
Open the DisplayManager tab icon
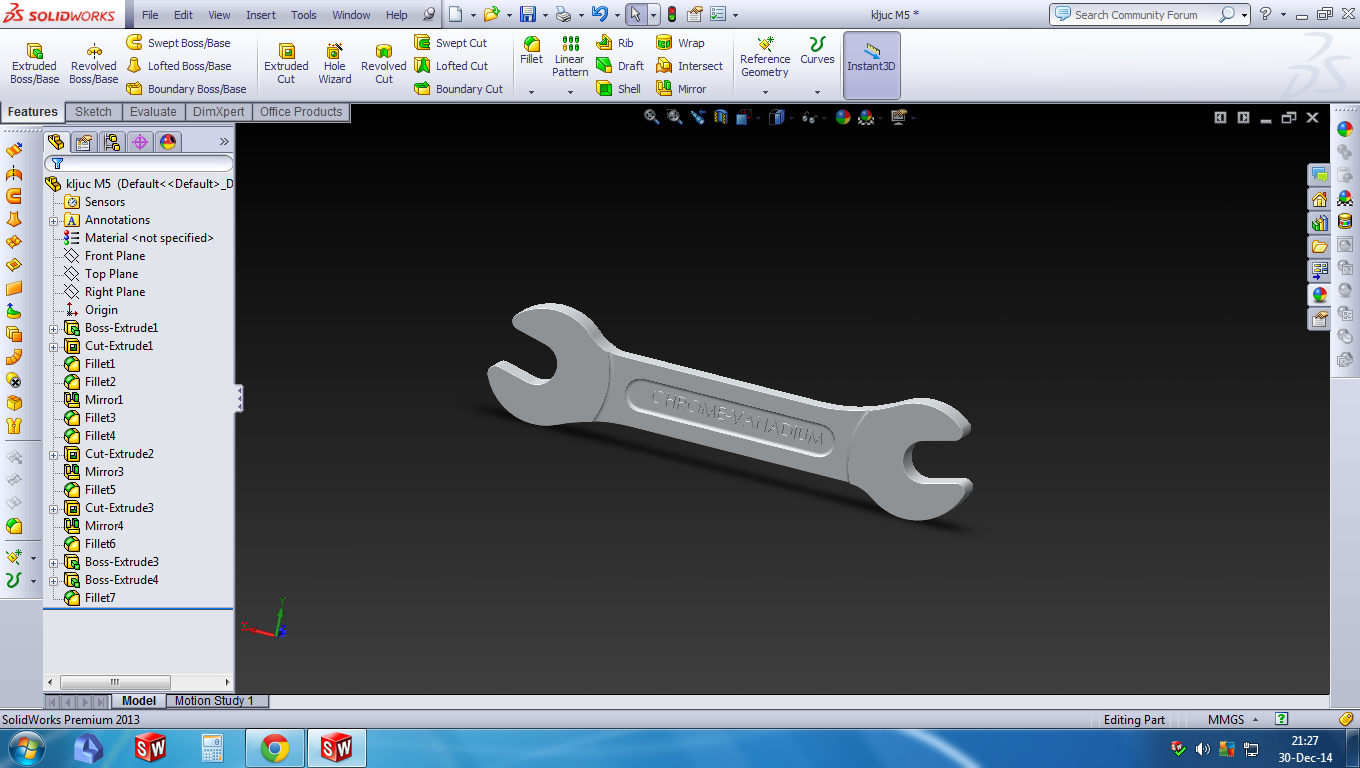coord(168,142)
